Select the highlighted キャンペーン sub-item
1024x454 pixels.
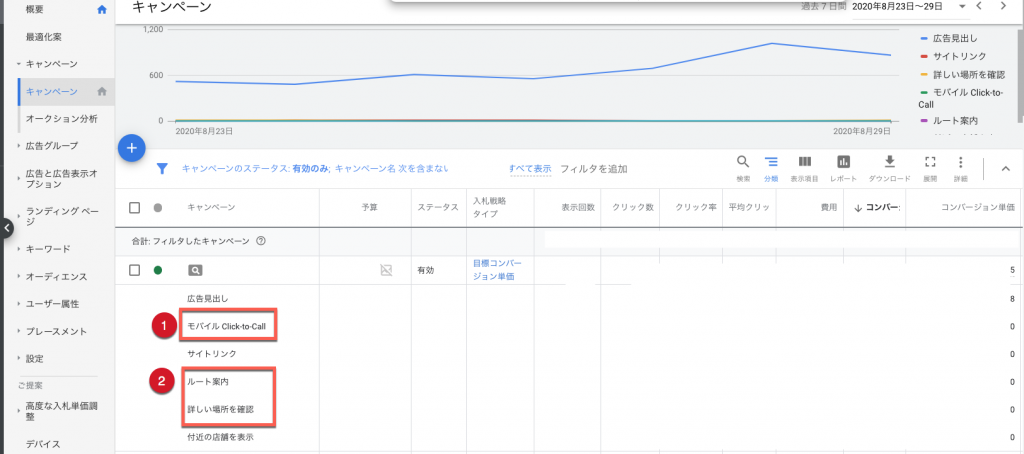click(x=52, y=91)
